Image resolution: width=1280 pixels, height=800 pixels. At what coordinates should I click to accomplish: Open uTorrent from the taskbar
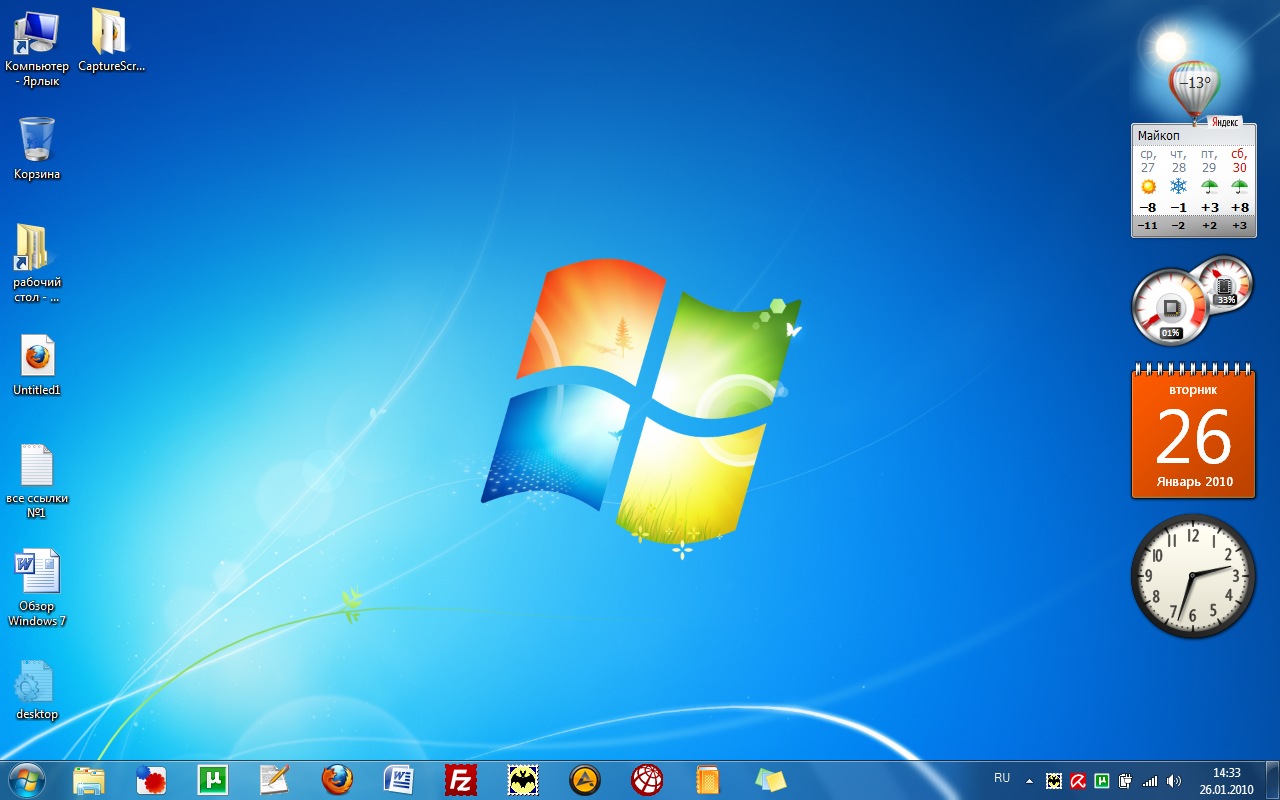tap(212, 780)
